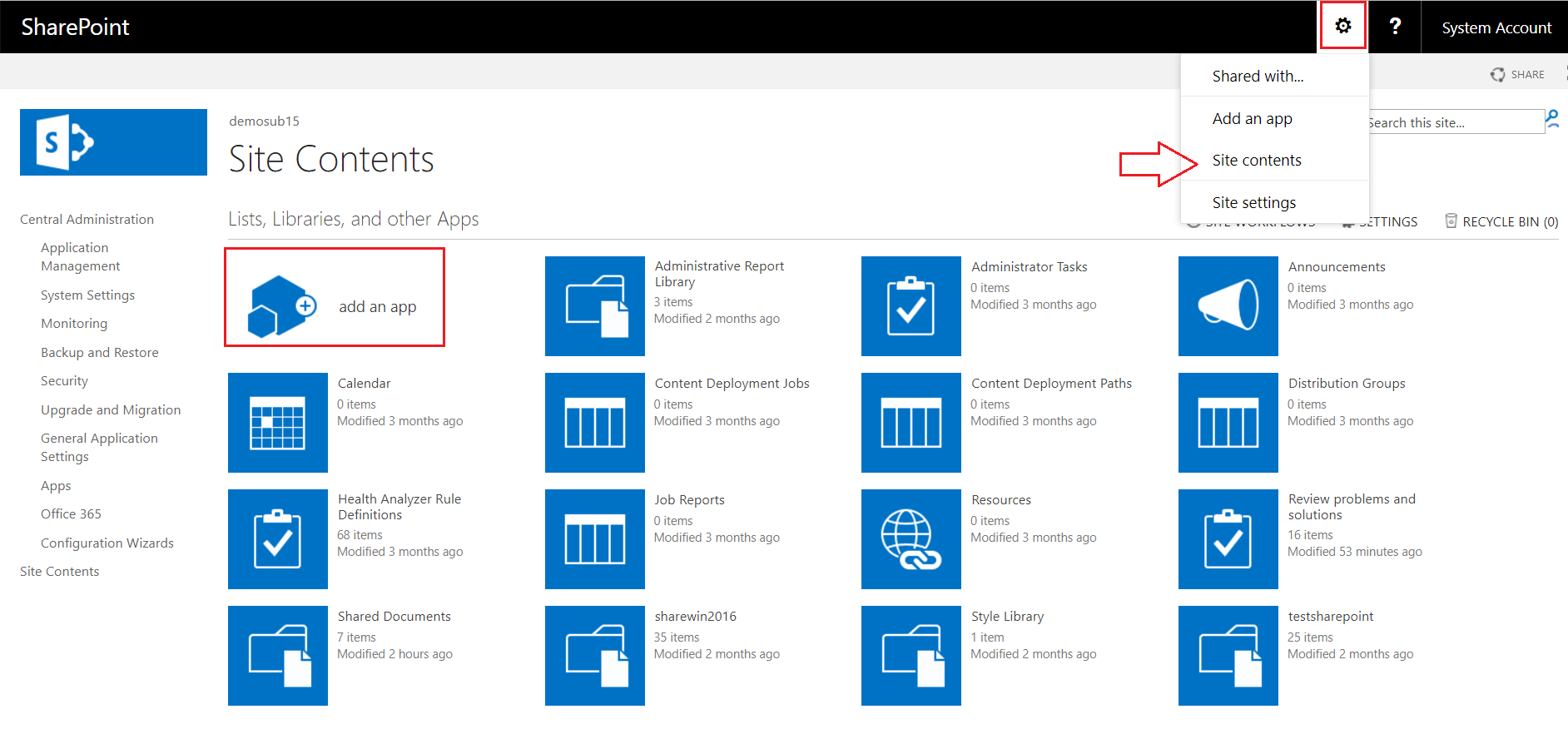Open Health Analyzer Rule Definitions tile icon
Viewport: 1568px width, 729px height.
(x=278, y=539)
